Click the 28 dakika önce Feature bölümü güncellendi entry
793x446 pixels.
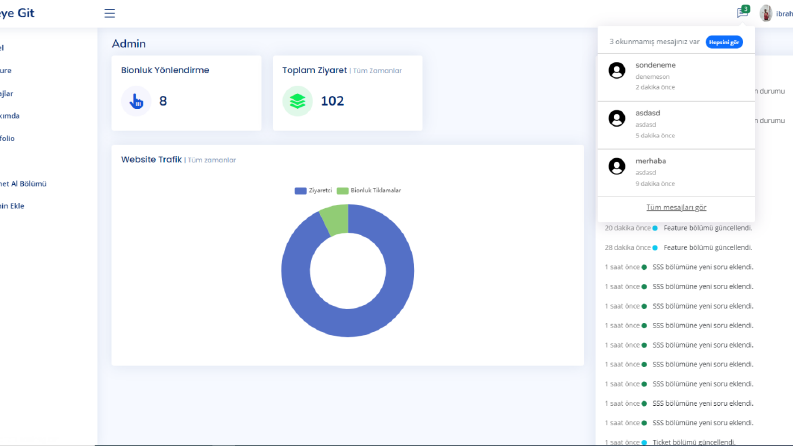[x=678, y=247]
